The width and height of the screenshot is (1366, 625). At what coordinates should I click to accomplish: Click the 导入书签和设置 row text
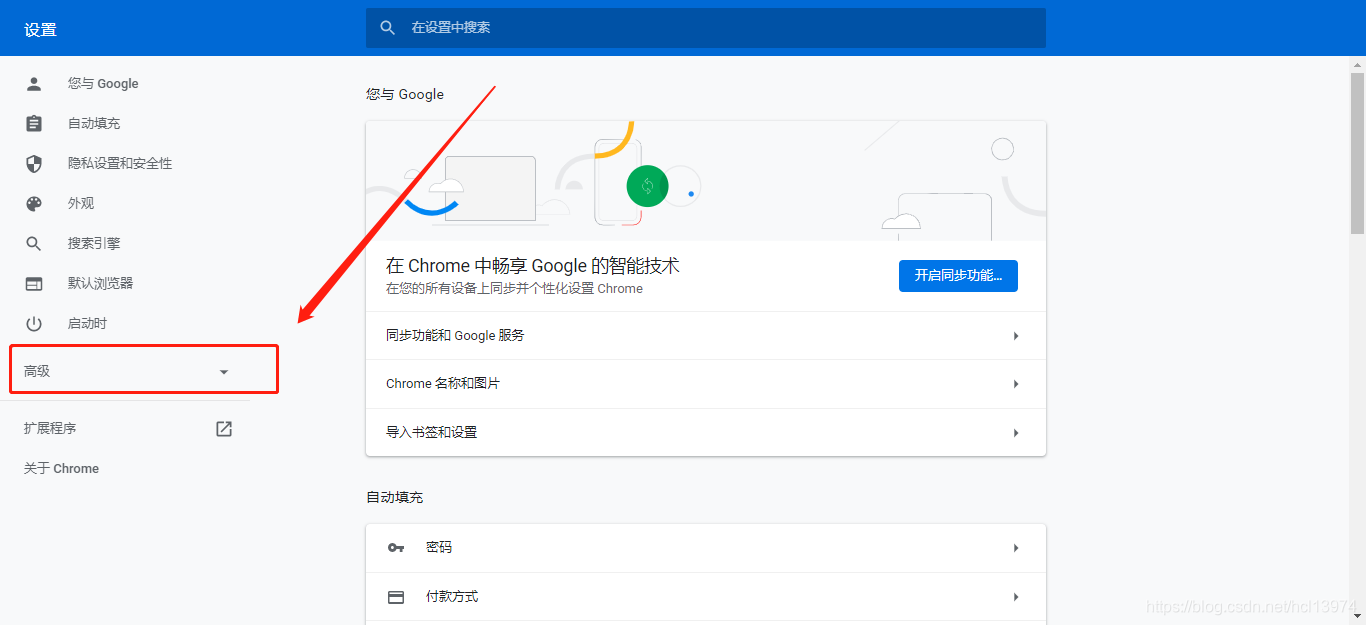click(431, 433)
